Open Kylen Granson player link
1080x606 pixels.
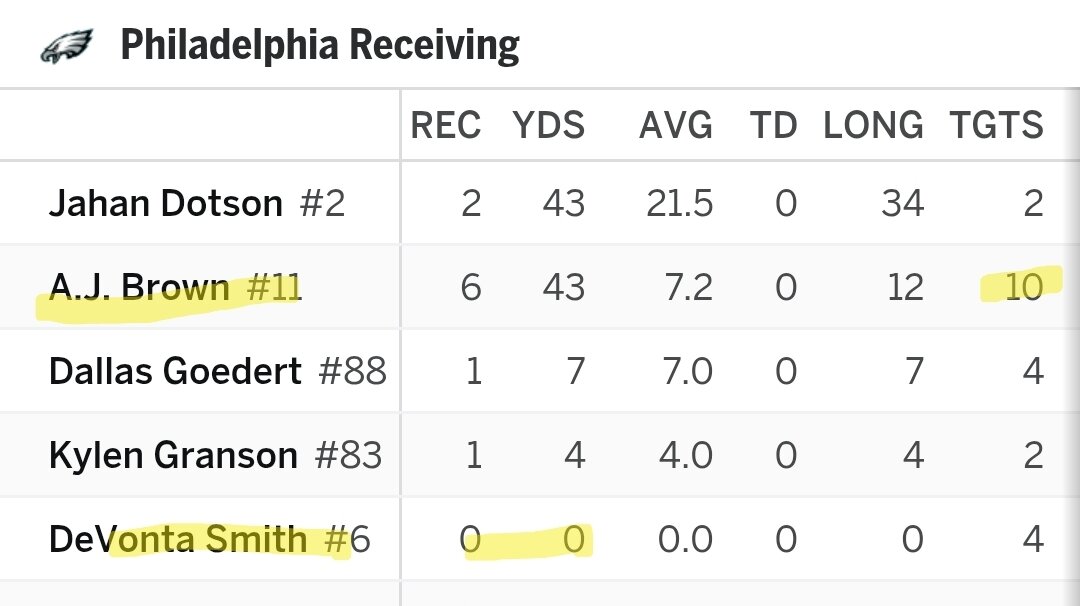tap(173, 456)
